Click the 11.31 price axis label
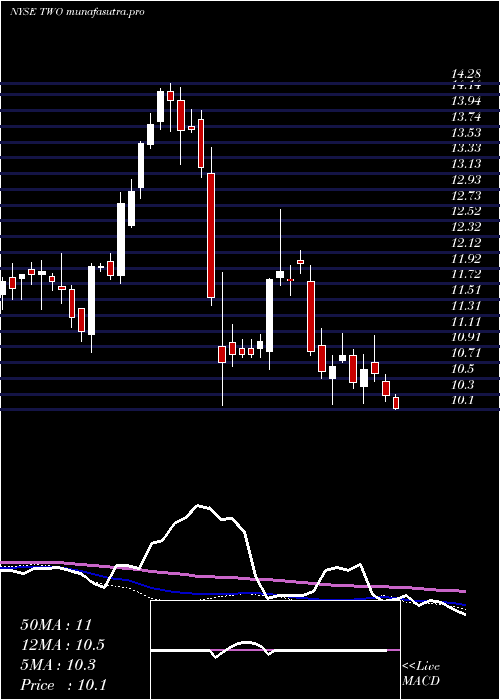This screenshot has height=700, width=500. click(x=467, y=306)
